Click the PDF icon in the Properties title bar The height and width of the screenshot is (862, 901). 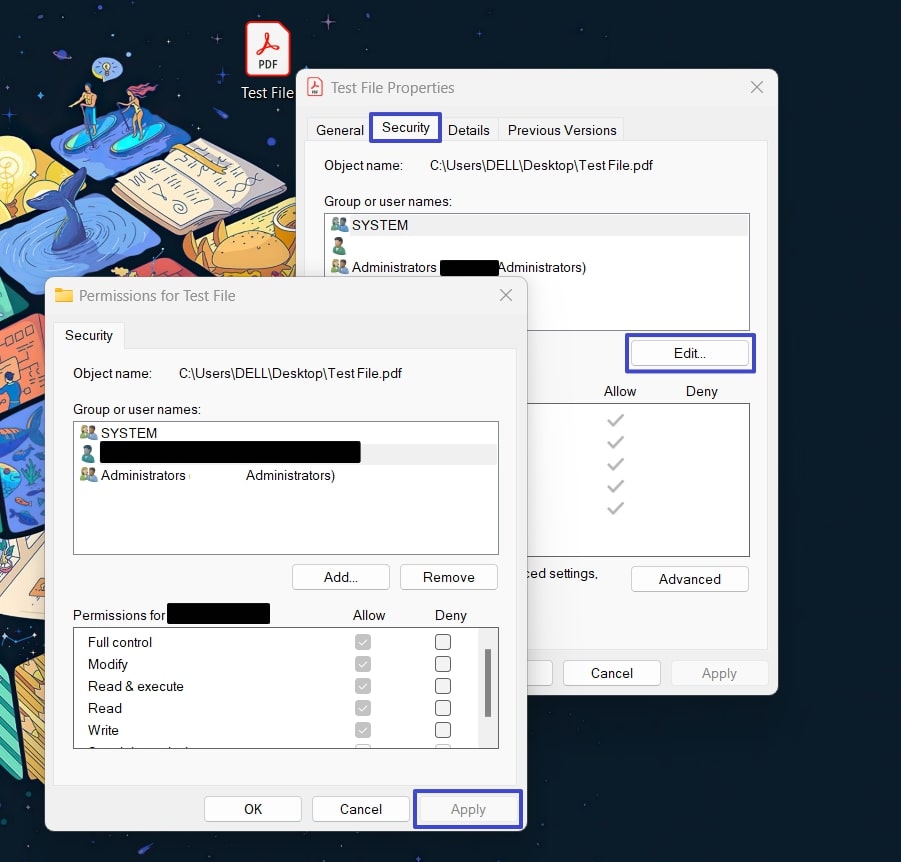(x=313, y=87)
